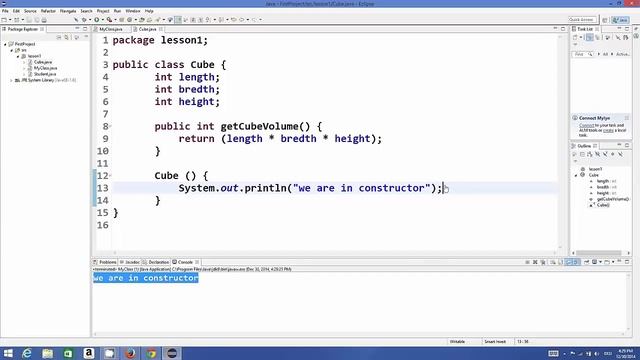Collapse the Cube class in Outline
The height and width of the screenshot is (360, 640).
tap(576, 175)
